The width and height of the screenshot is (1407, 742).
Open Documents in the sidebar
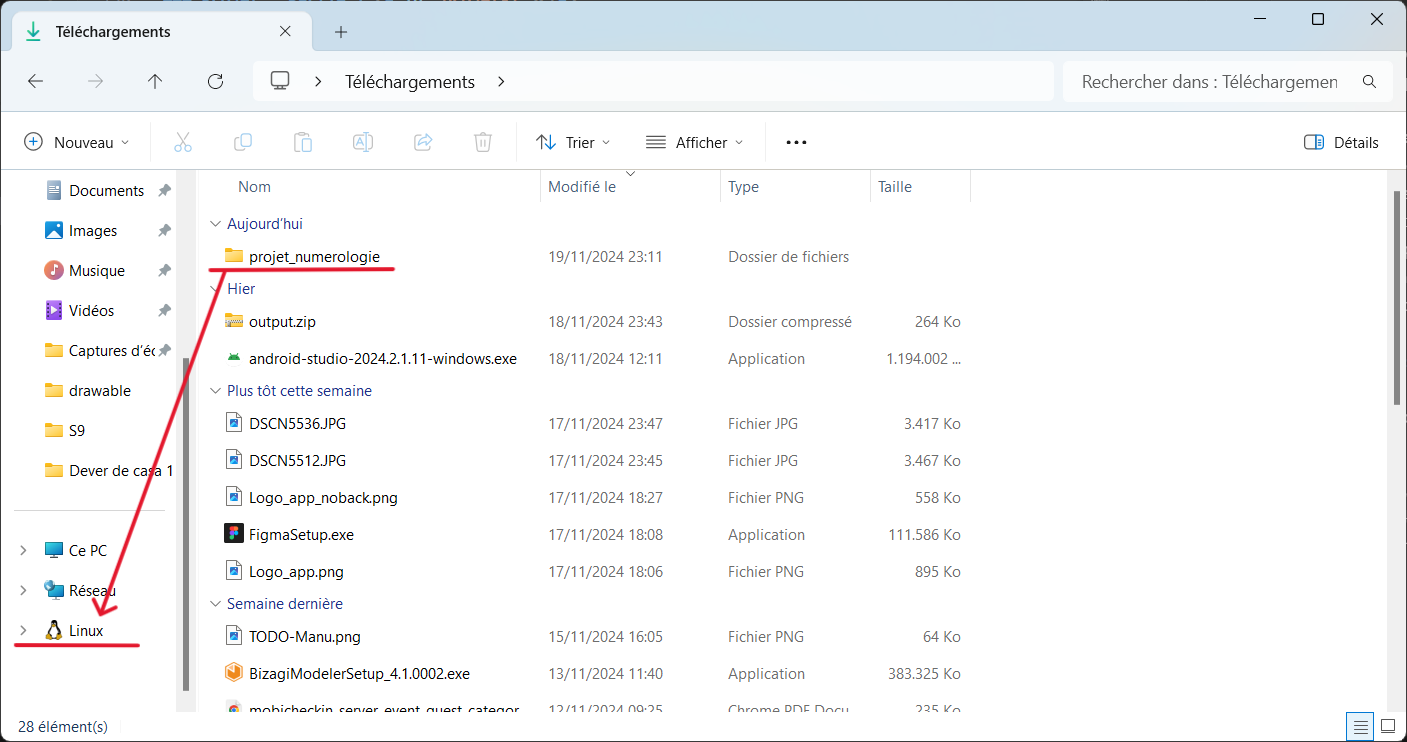click(x=106, y=191)
